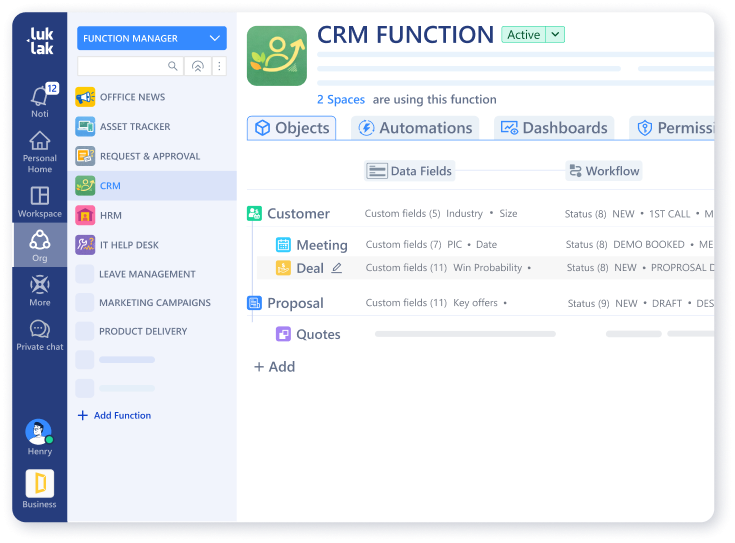Image resolution: width=735 pixels, height=543 pixels.
Task: Click the edit pencil next to Deal
Action: pos(337,268)
